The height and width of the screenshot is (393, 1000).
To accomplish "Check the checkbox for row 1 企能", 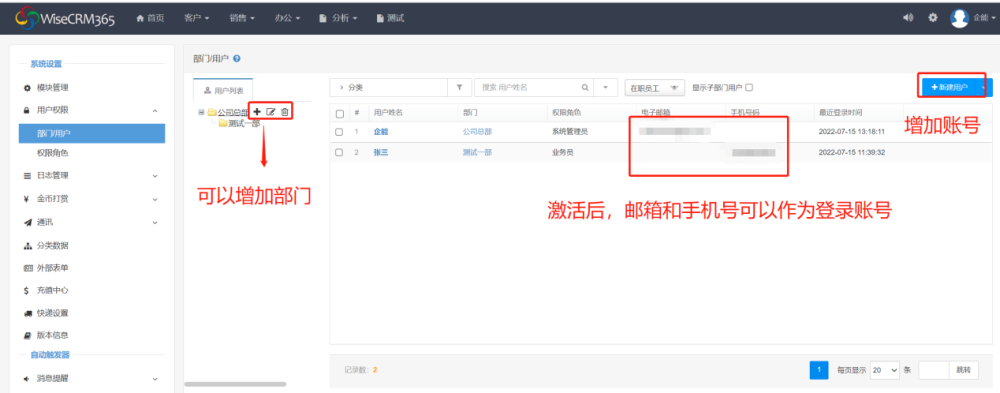I will (x=340, y=132).
